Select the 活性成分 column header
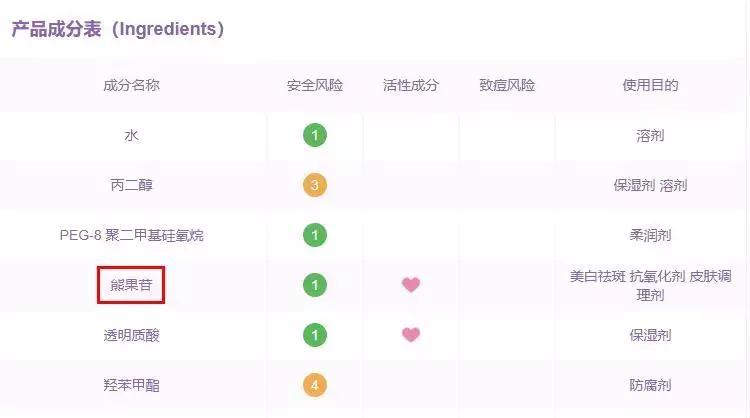This screenshot has width=750, height=418. pyautogui.click(x=411, y=85)
